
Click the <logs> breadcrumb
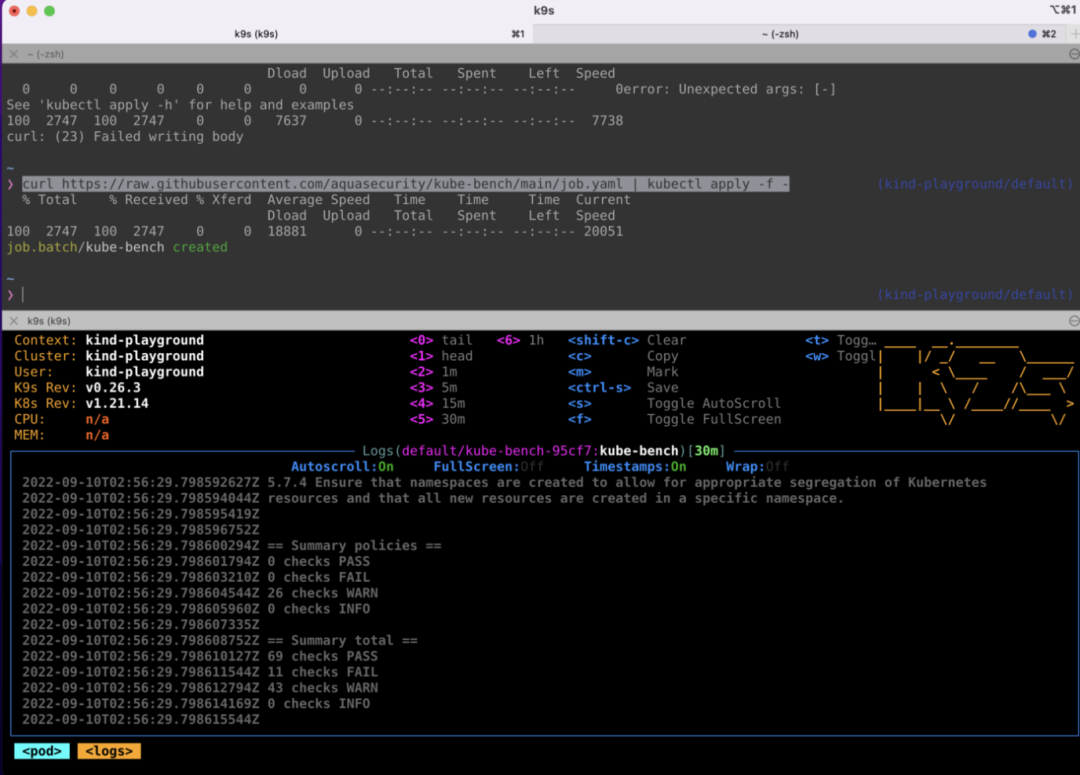pos(109,751)
